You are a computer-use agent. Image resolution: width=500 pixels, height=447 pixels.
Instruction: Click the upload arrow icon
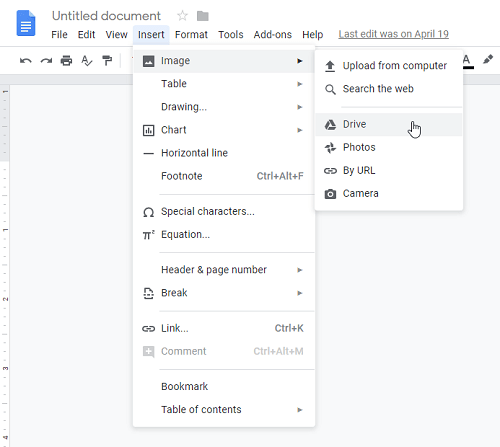[330, 66]
